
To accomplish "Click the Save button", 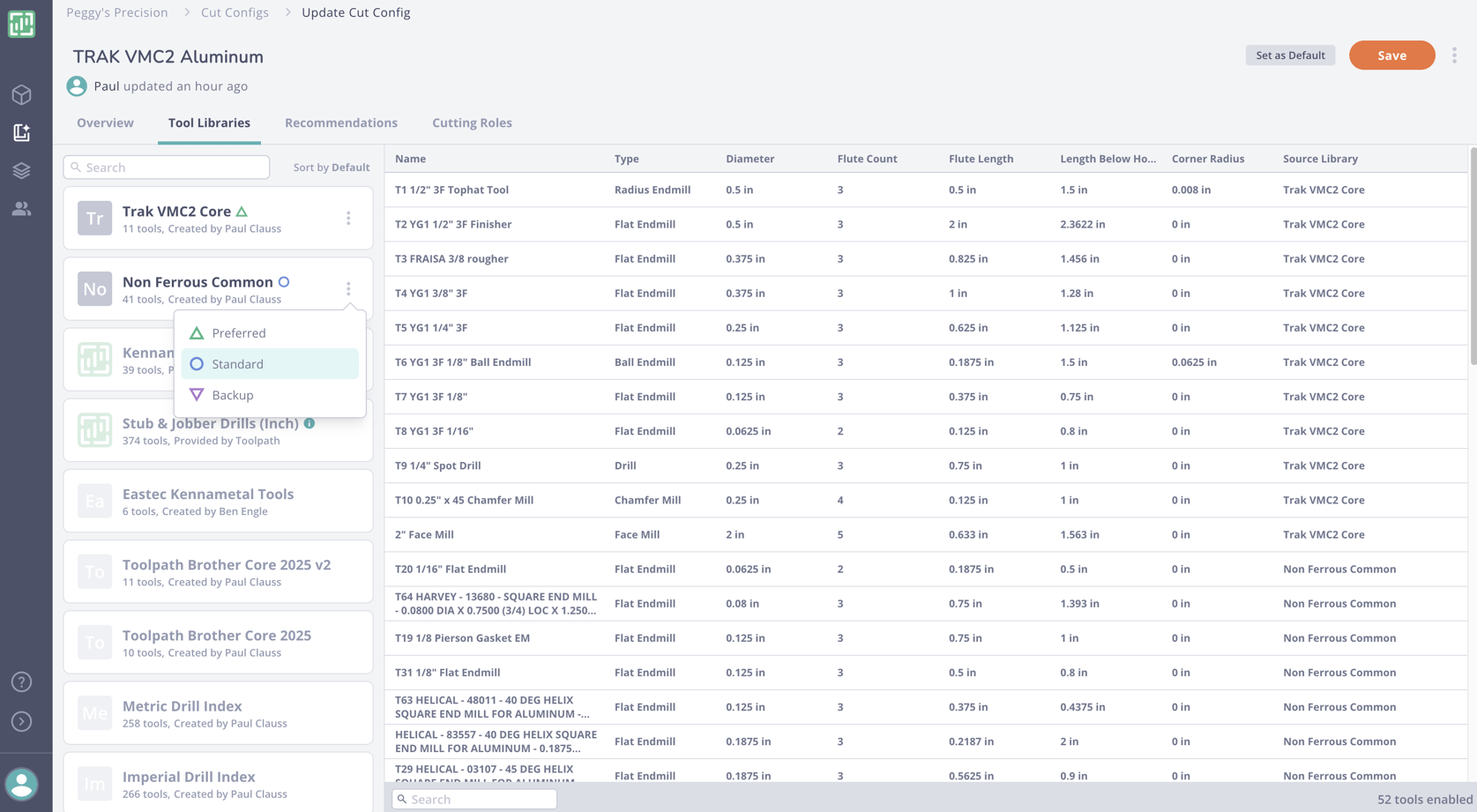I will tap(1391, 55).
